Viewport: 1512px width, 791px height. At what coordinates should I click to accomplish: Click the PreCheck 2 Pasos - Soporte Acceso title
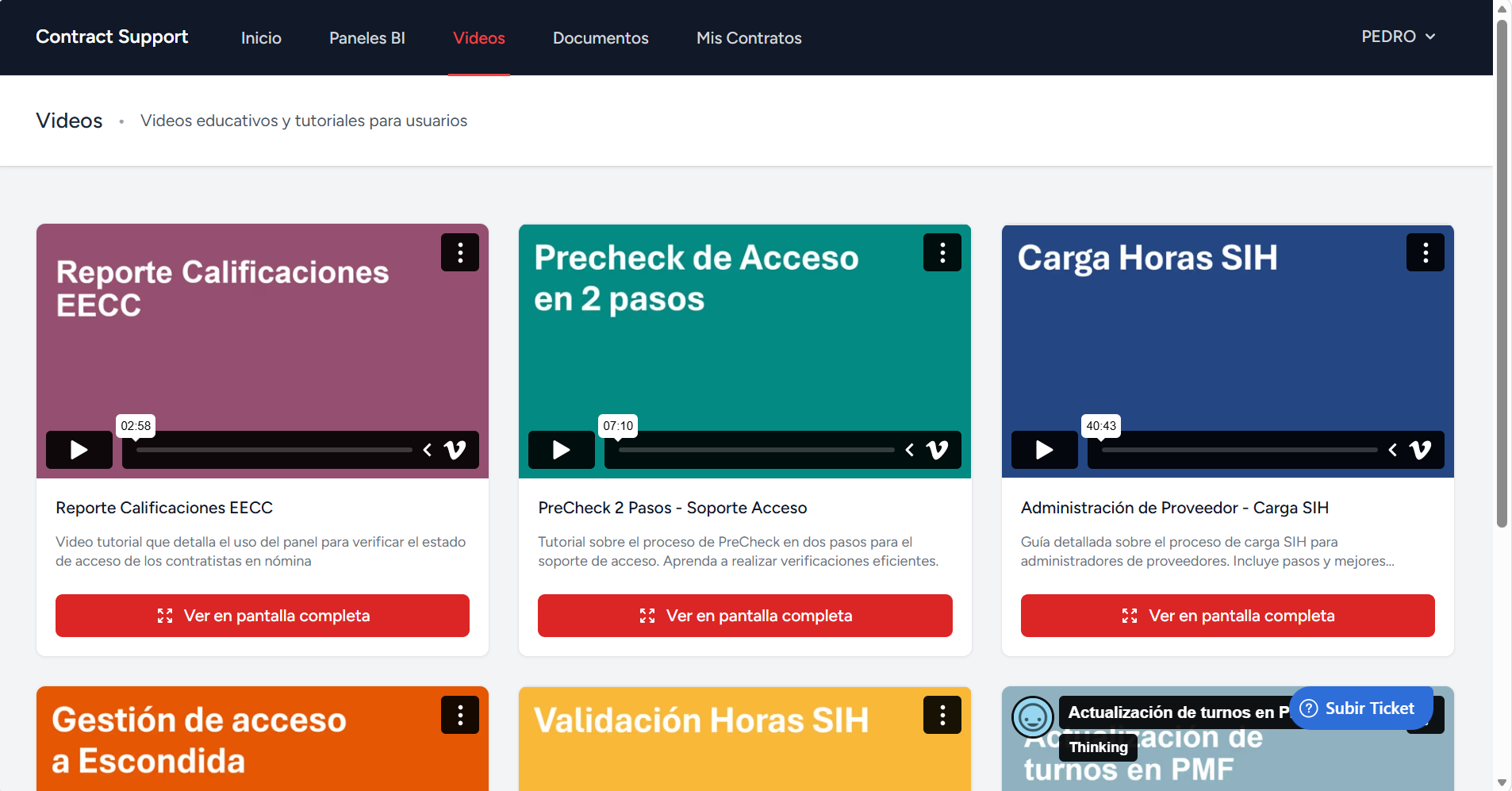coord(673,508)
